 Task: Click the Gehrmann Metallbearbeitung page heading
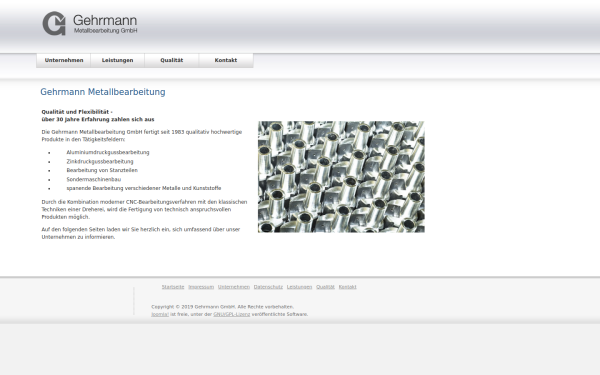103,92
